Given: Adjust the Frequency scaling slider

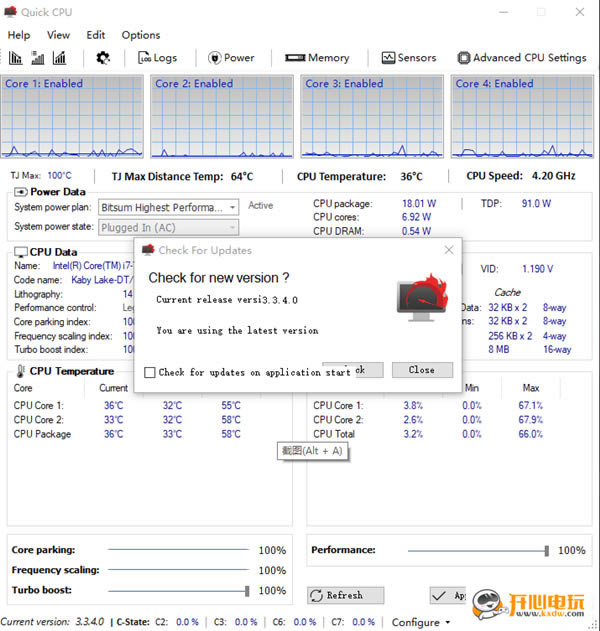Looking at the screenshot, I should (x=178, y=570).
